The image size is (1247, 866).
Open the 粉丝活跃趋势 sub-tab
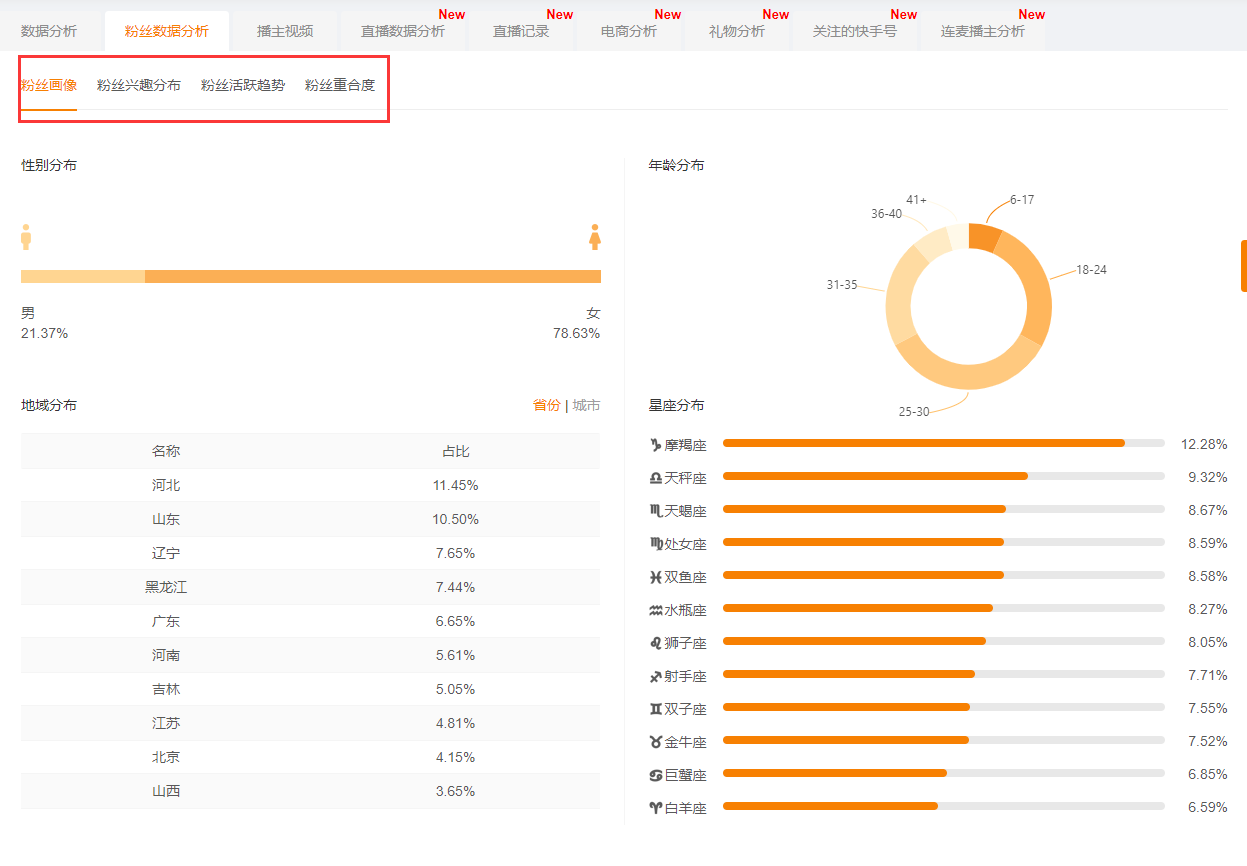click(243, 85)
